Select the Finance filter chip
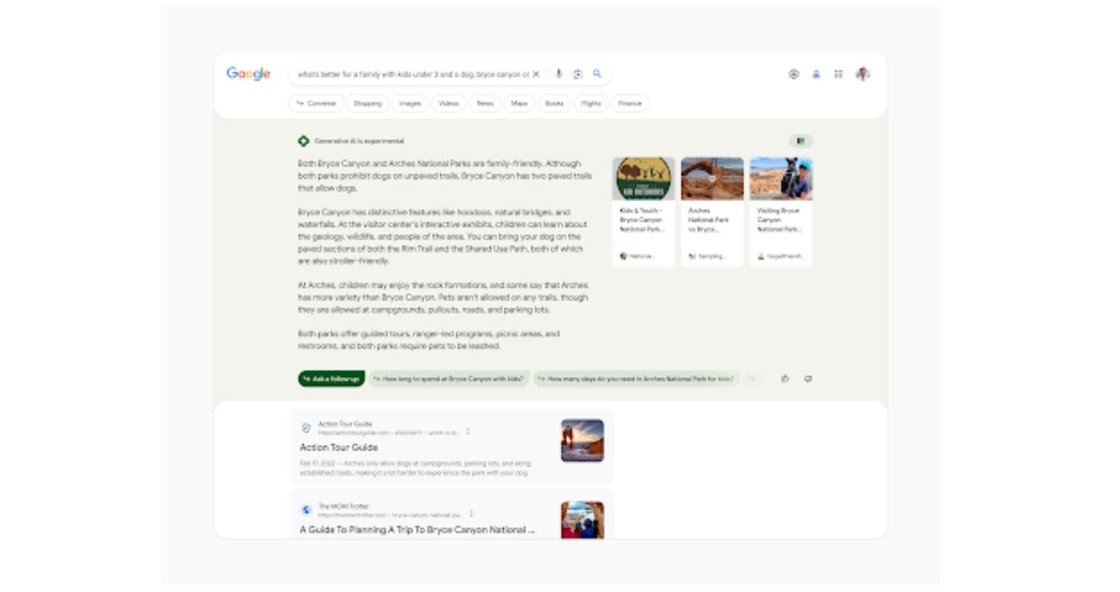This screenshot has width=1120, height=592. tap(630, 103)
